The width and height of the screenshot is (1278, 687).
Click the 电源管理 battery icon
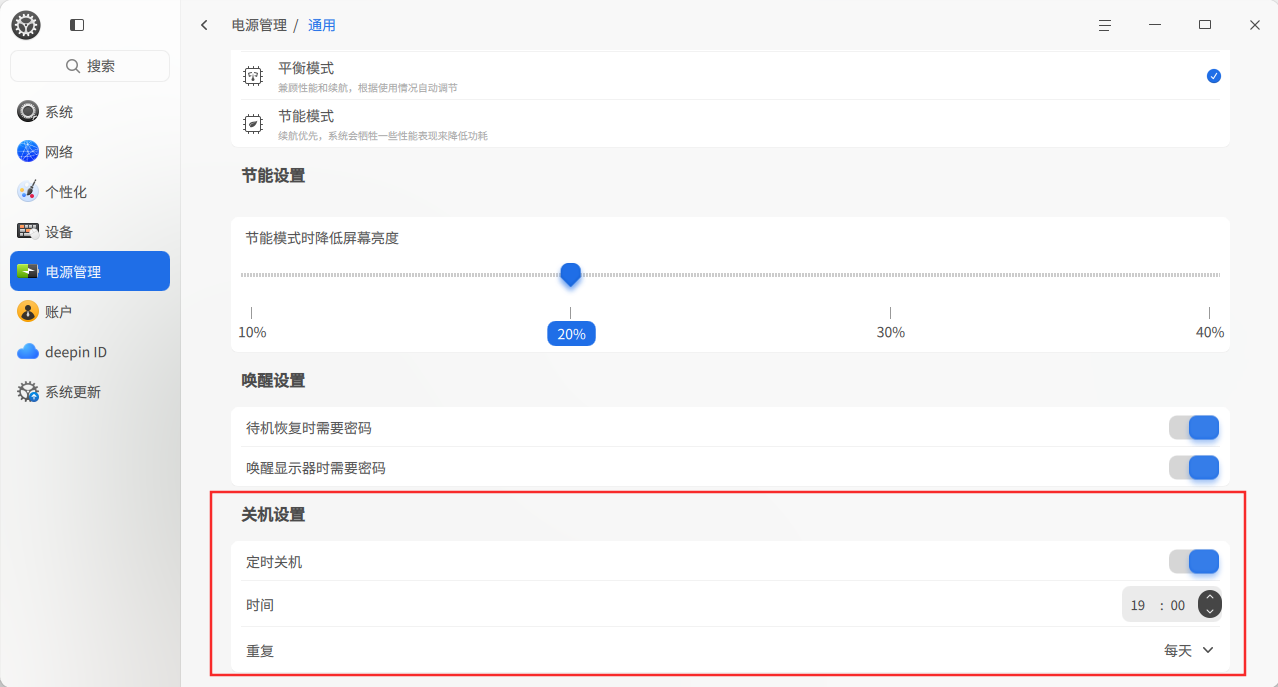click(x=28, y=272)
